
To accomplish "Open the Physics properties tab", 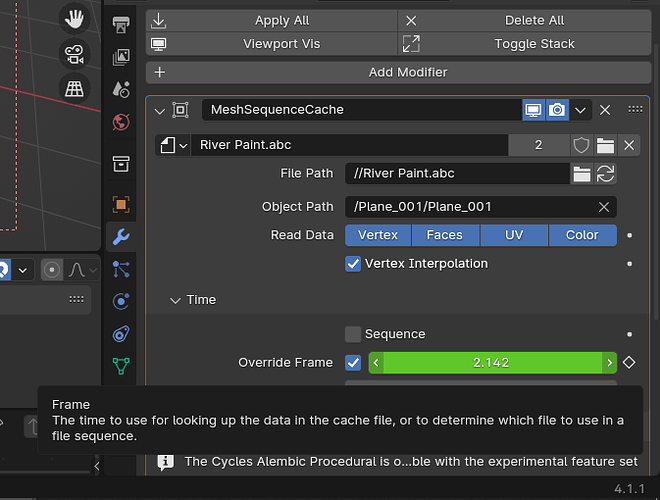I will click(x=121, y=301).
